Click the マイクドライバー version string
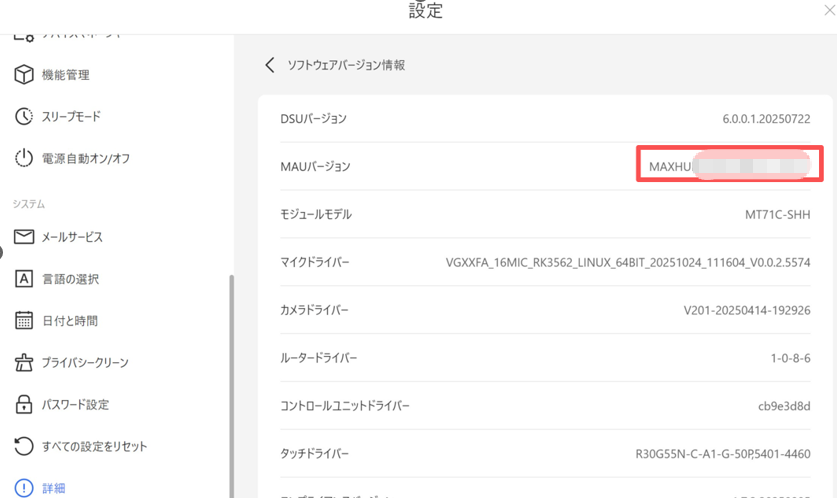837x498 pixels. pyautogui.click(x=628, y=263)
